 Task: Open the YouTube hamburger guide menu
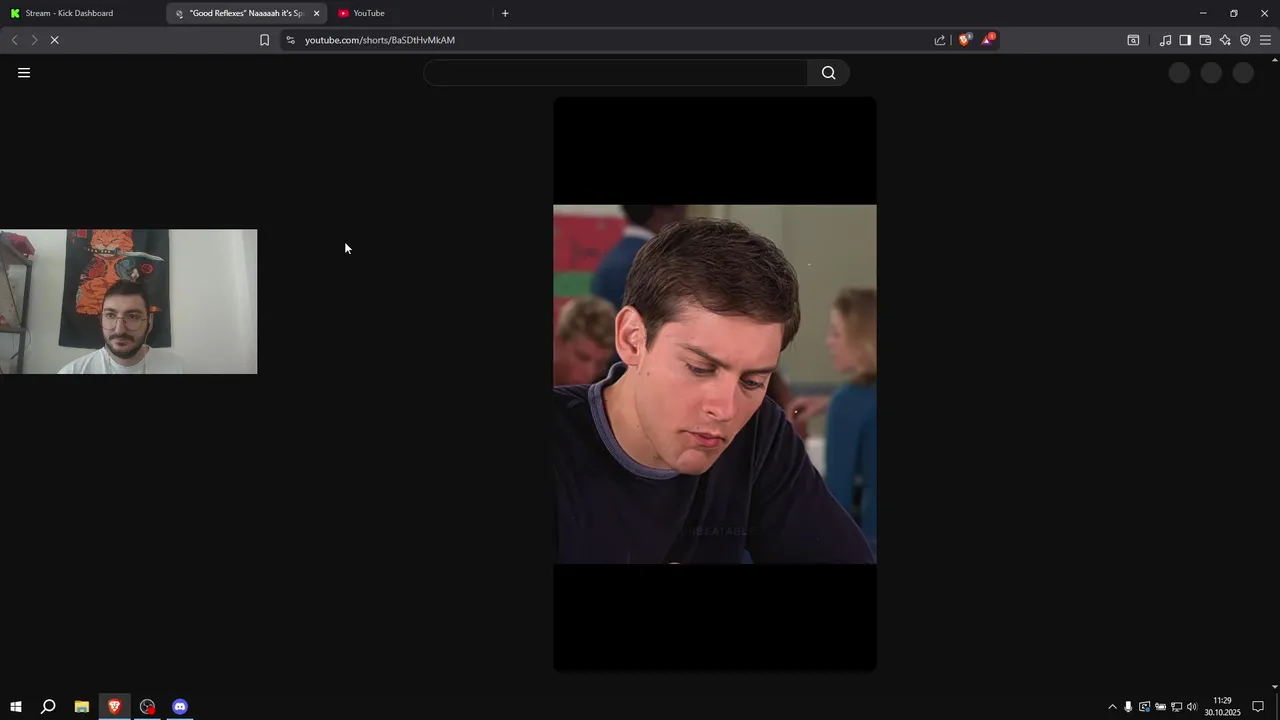click(x=24, y=73)
